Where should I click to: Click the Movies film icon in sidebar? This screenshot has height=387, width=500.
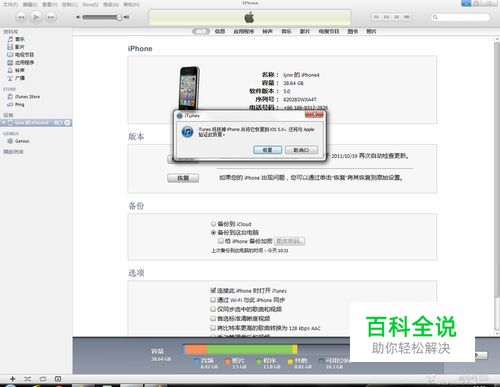10,47
